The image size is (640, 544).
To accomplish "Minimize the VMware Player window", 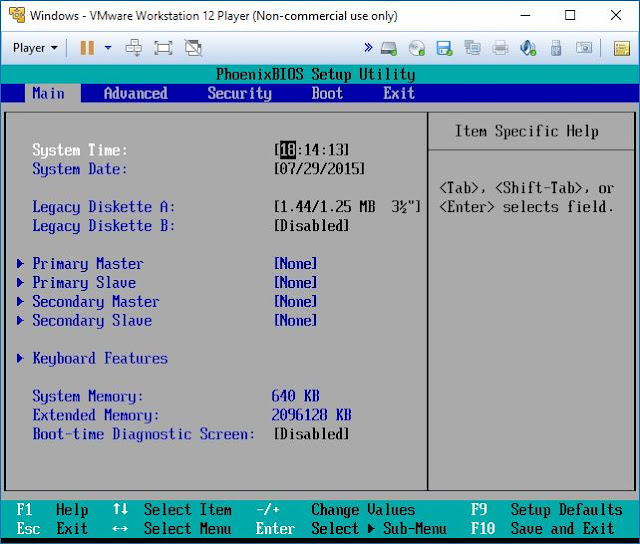I will coord(526,16).
